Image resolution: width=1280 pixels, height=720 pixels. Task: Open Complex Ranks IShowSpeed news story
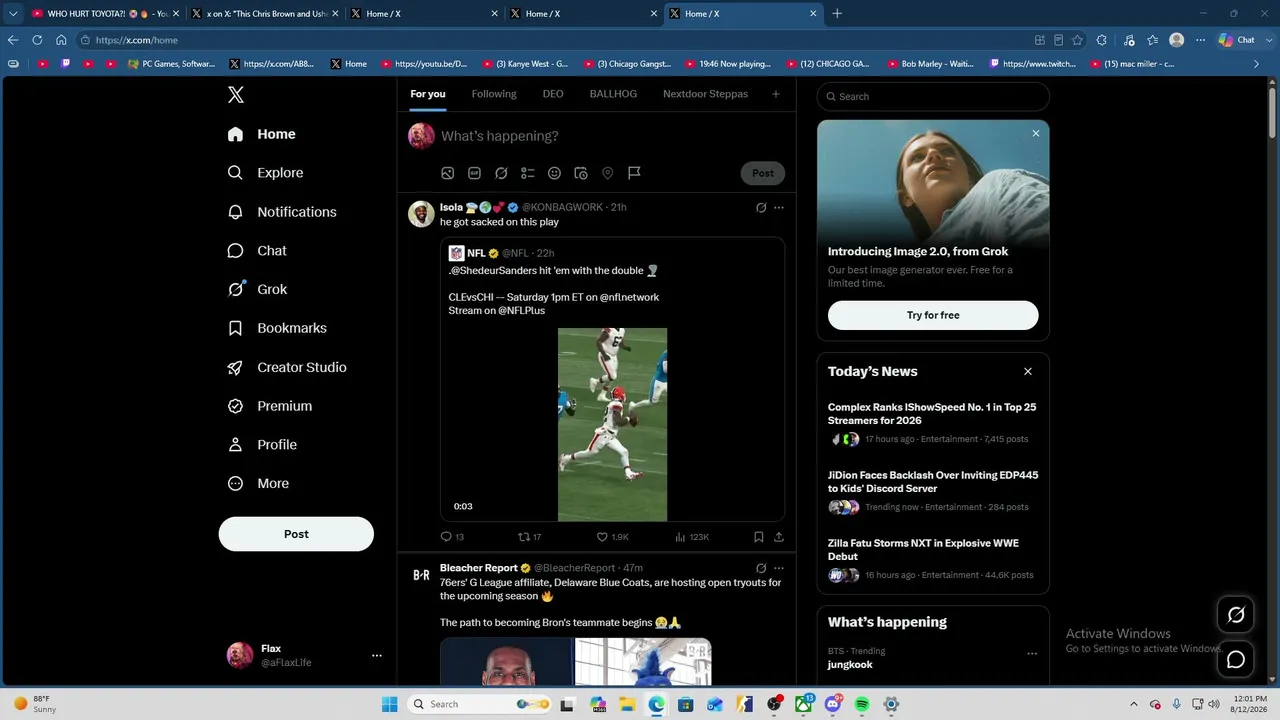932,414
